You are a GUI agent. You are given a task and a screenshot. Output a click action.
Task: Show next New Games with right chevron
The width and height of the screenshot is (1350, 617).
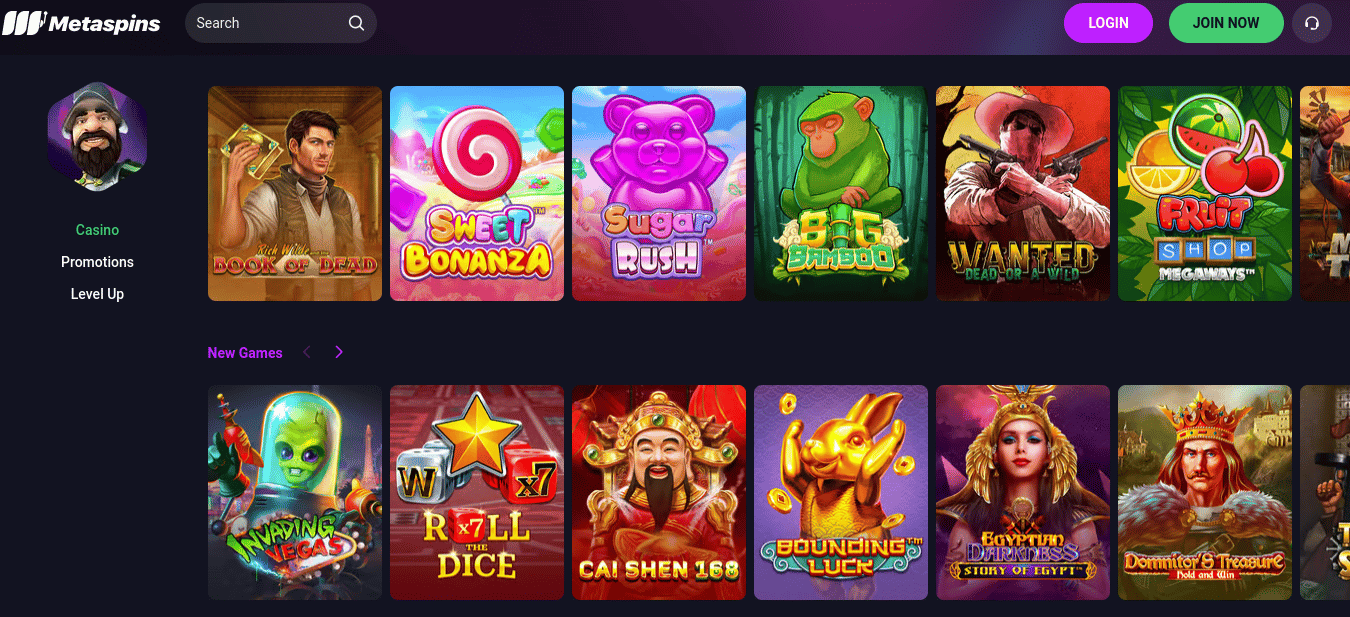pyautogui.click(x=339, y=352)
